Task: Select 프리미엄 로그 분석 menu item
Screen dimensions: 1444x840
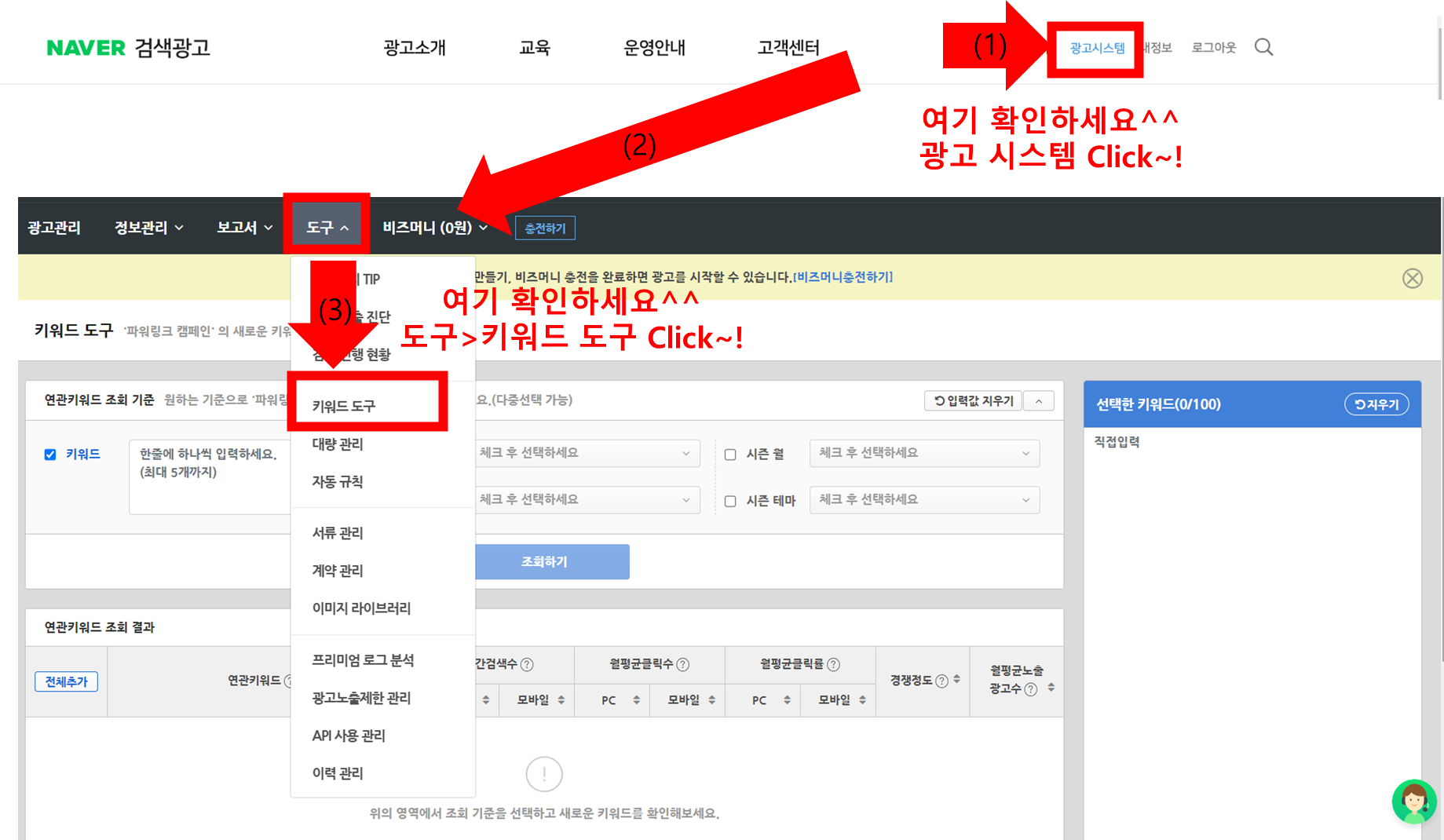Action: tap(363, 660)
